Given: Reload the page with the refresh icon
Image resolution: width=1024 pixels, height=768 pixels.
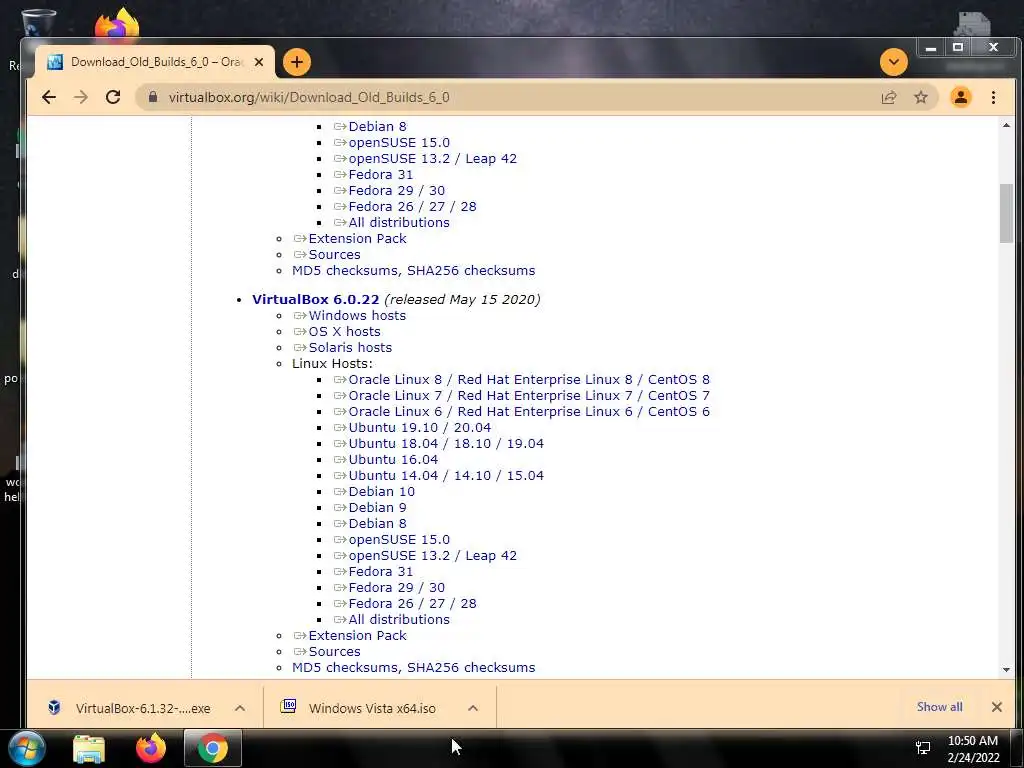Looking at the screenshot, I should tap(113, 97).
